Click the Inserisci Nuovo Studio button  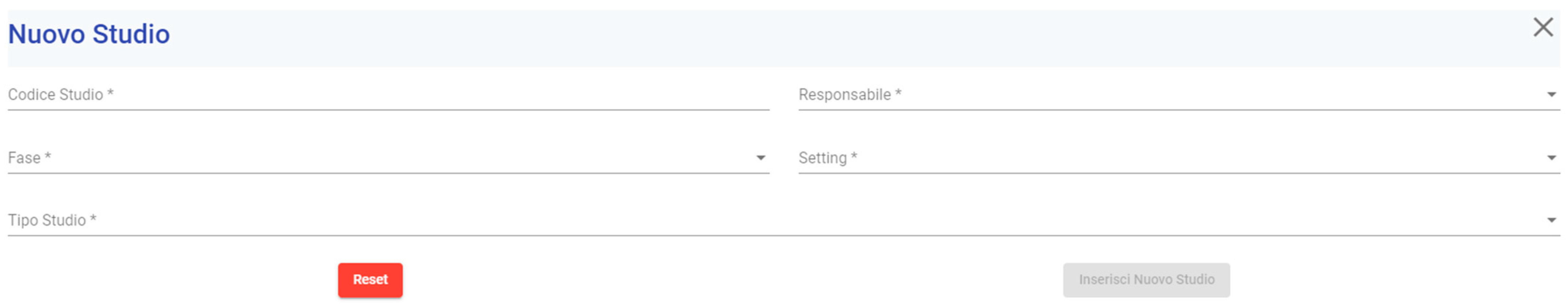click(x=1145, y=280)
